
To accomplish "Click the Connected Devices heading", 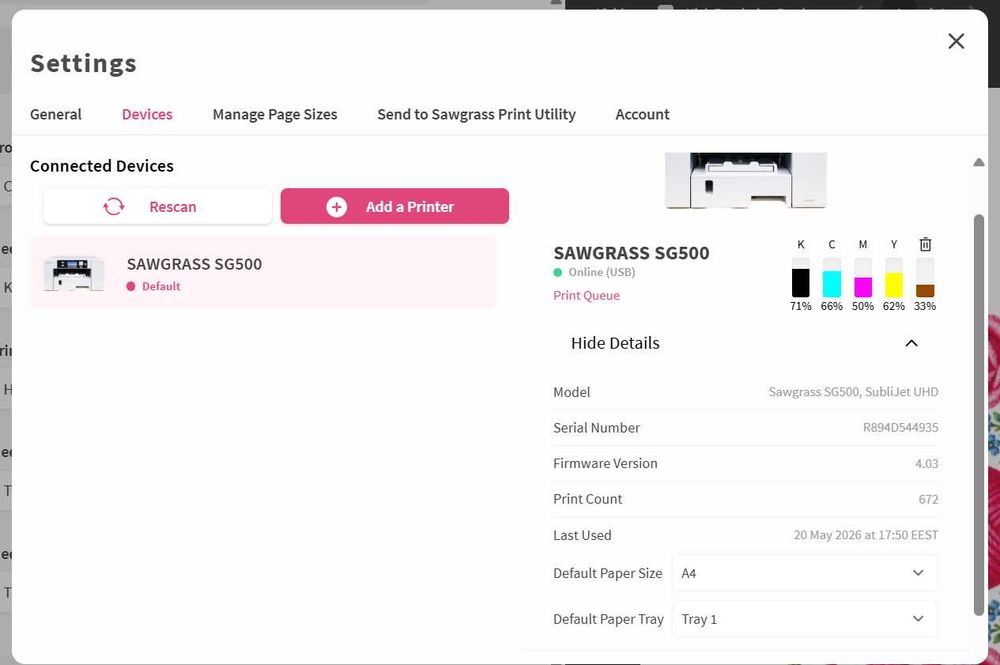I will (x=101, y=166).
